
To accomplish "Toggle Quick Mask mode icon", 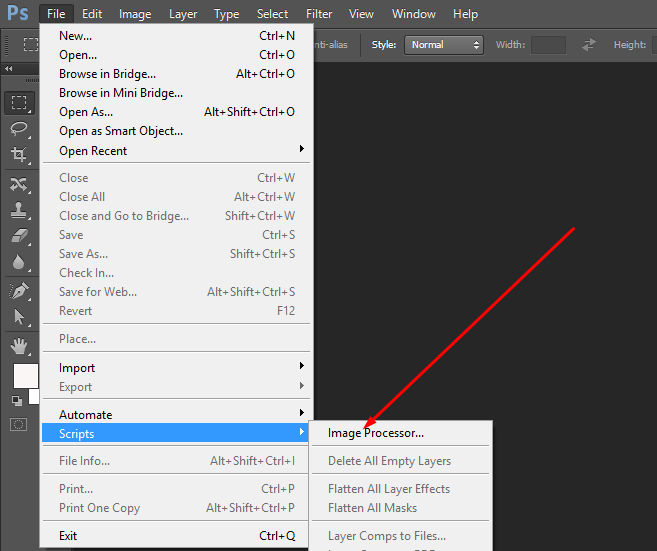I will [18, 424].
